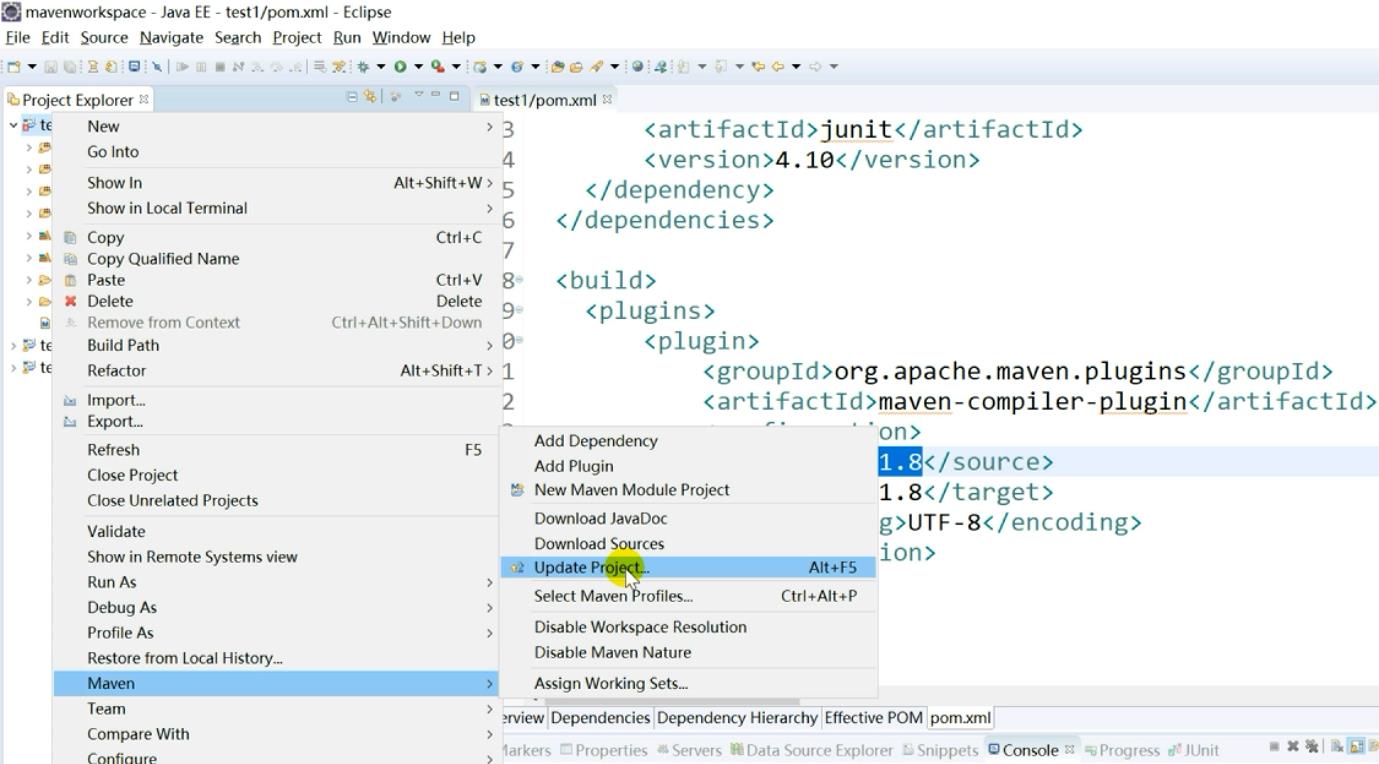
Task: Click the Back navigation arrow icon
Action: pyautogui.click(x=778, y=67)
